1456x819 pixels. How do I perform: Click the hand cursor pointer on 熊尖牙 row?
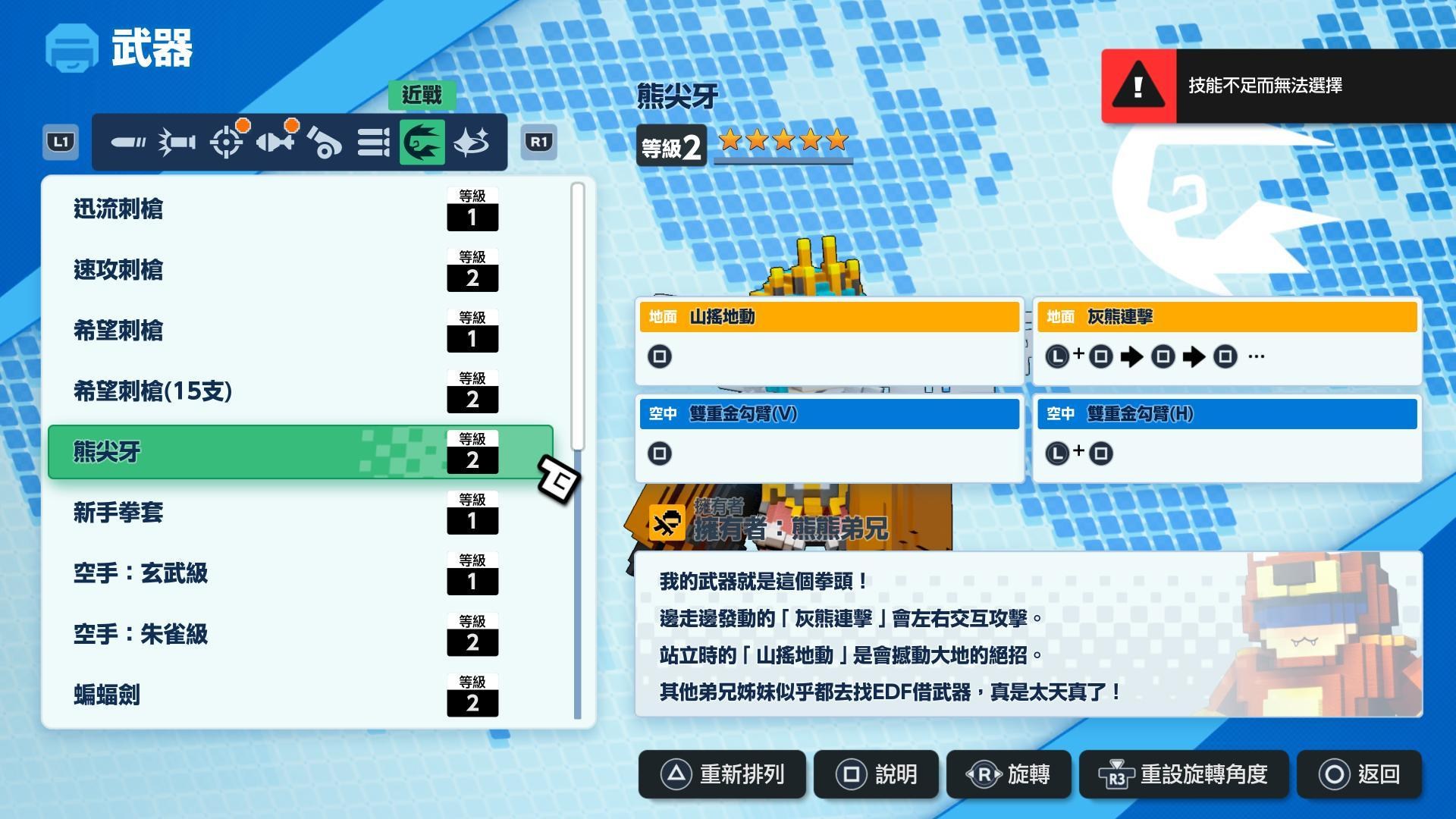[x=559, y=479]
